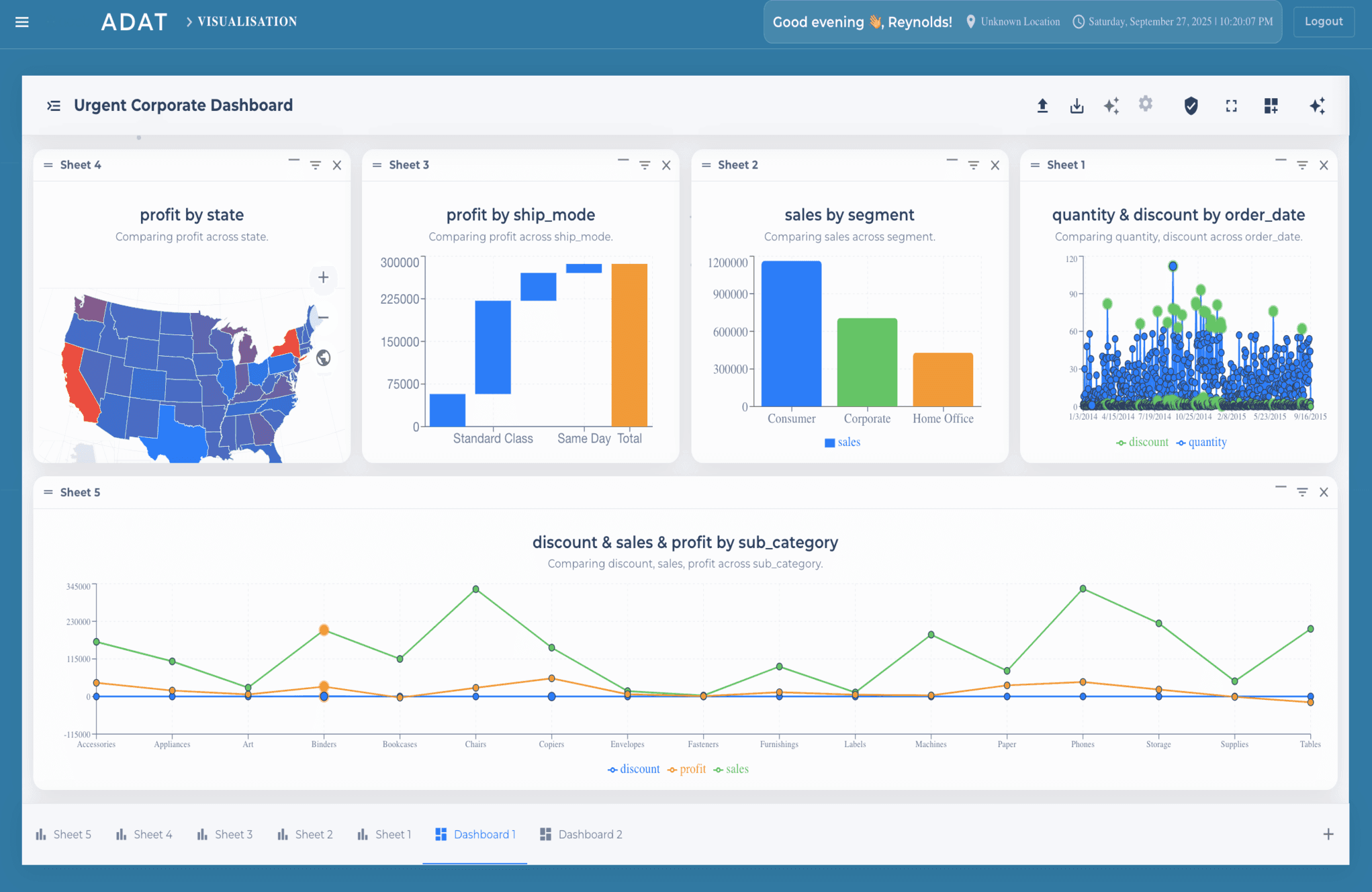
Task: Click the Consumer bar in sales by segment
Action: click(791, 334)
